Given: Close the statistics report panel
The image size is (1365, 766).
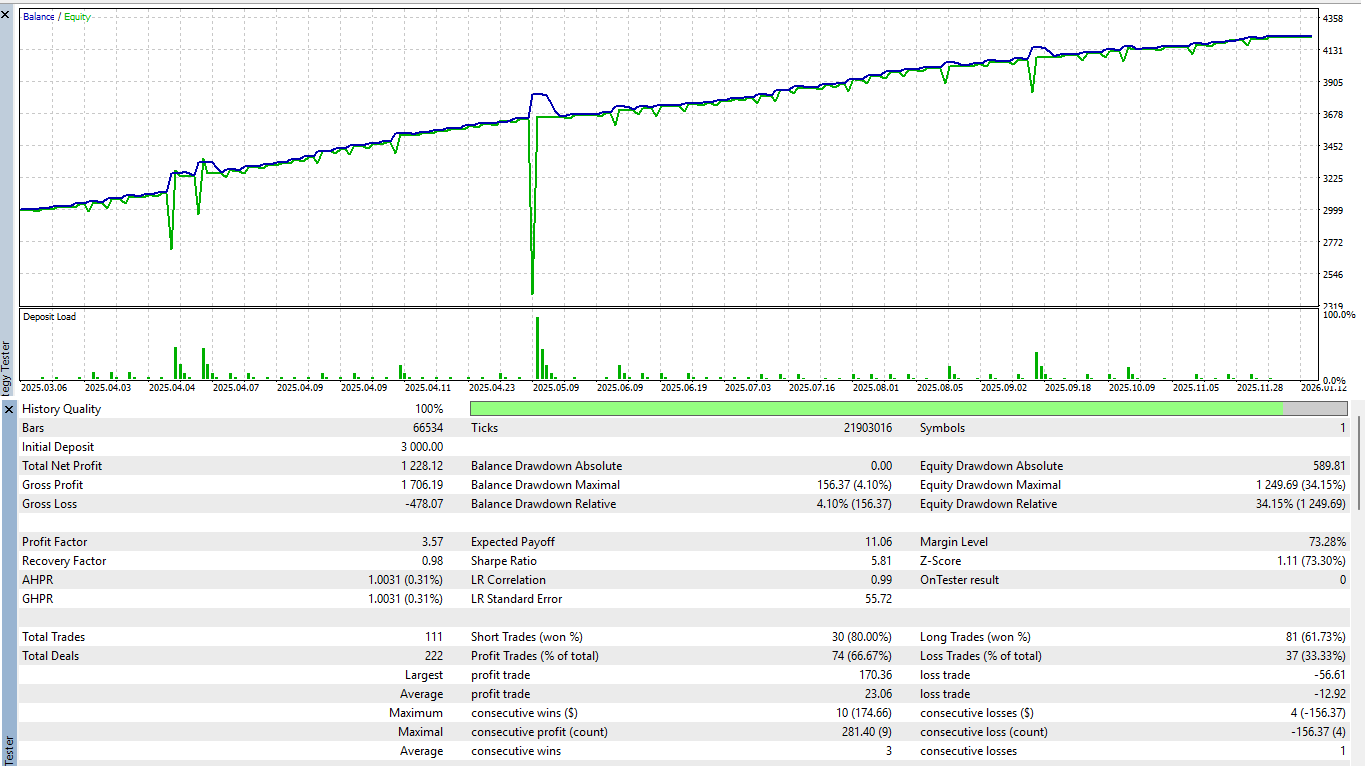Looking at the screenshot, I should coord(8,408).
